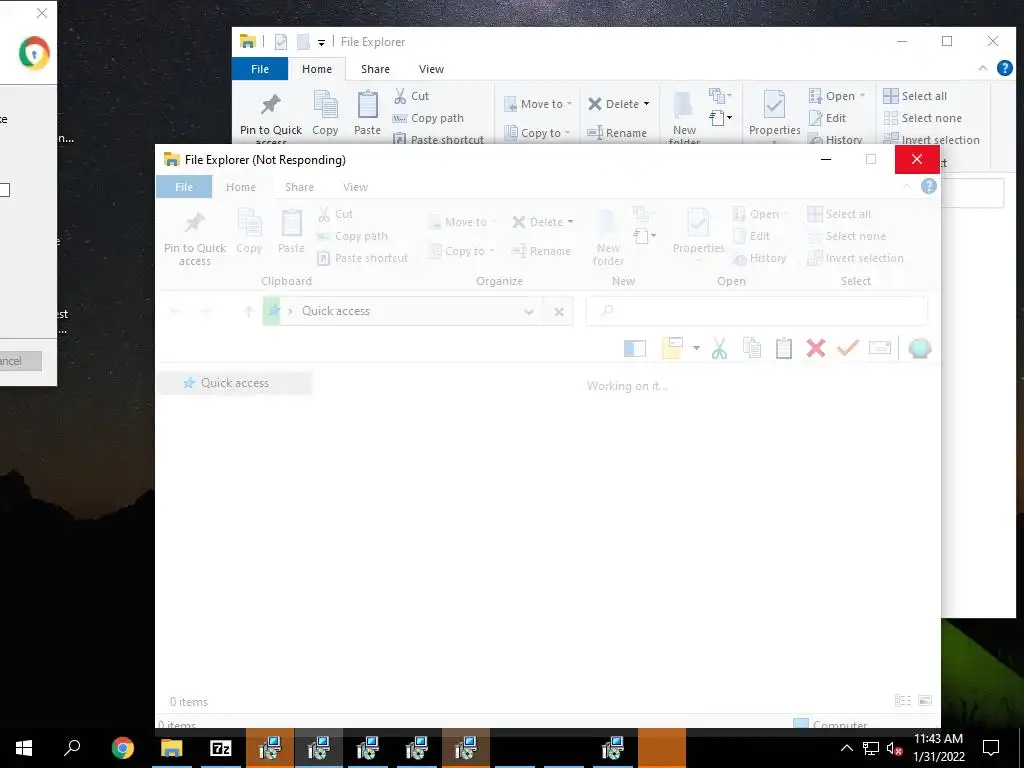Click Copy path in back File Explorer ribbon
1024x768 pixels.
[428, 118]
